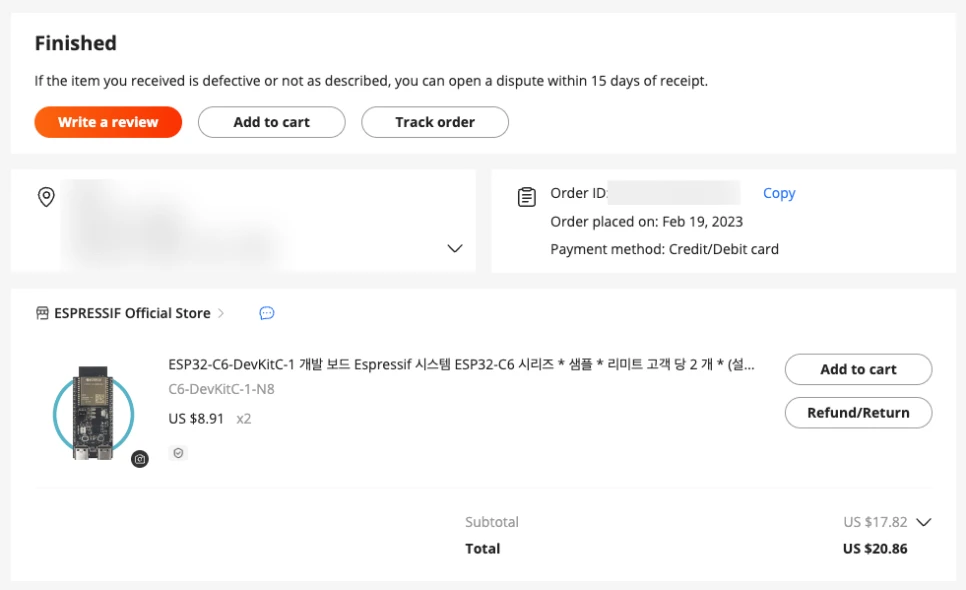Open chat via the message bubble icon
This screenshot has width=966, height=590.
click(x=266, y=312)
